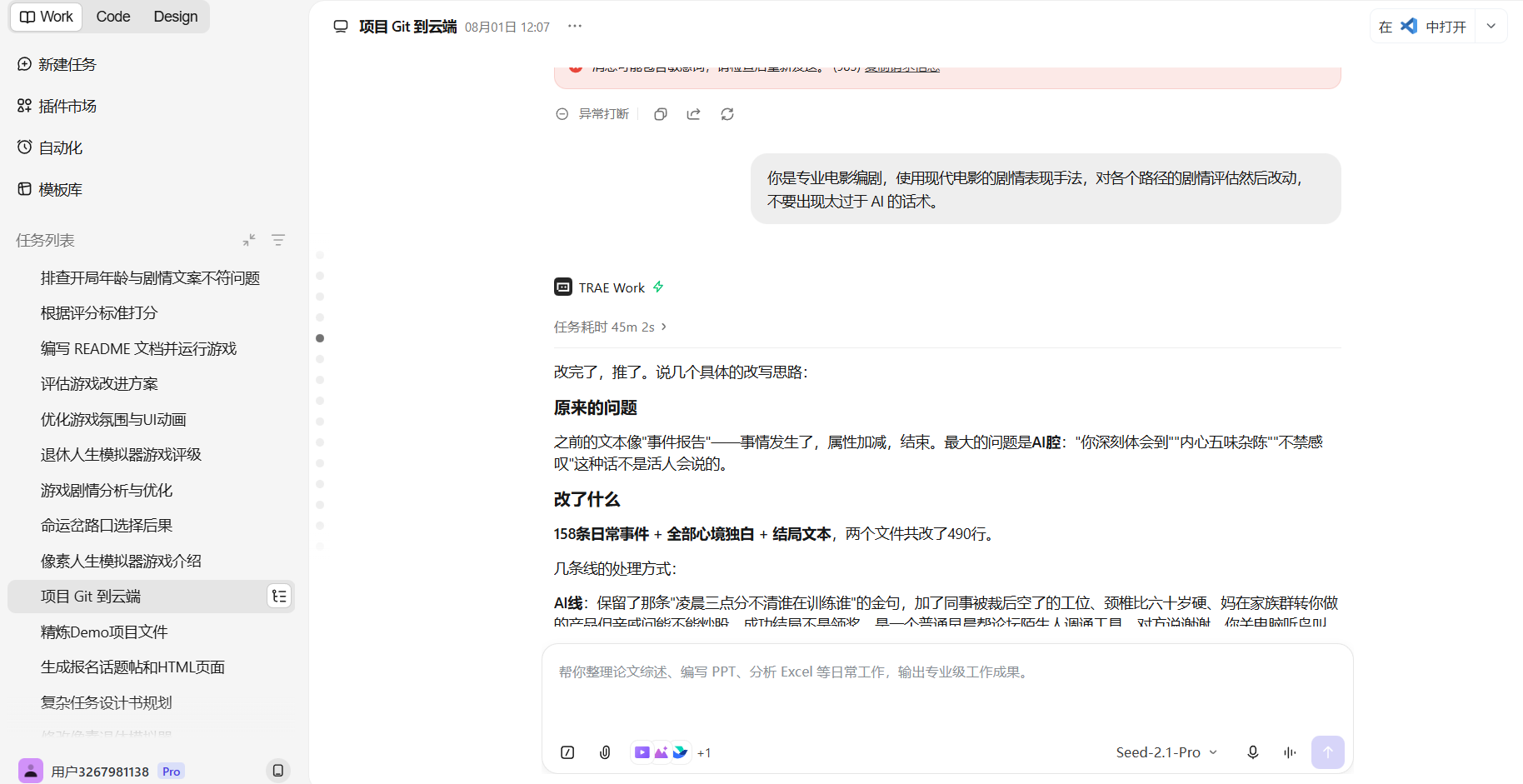Open task 精炼Demo项目文件
The width and height of the screenshot is (1523, 784).
point(151,632)
